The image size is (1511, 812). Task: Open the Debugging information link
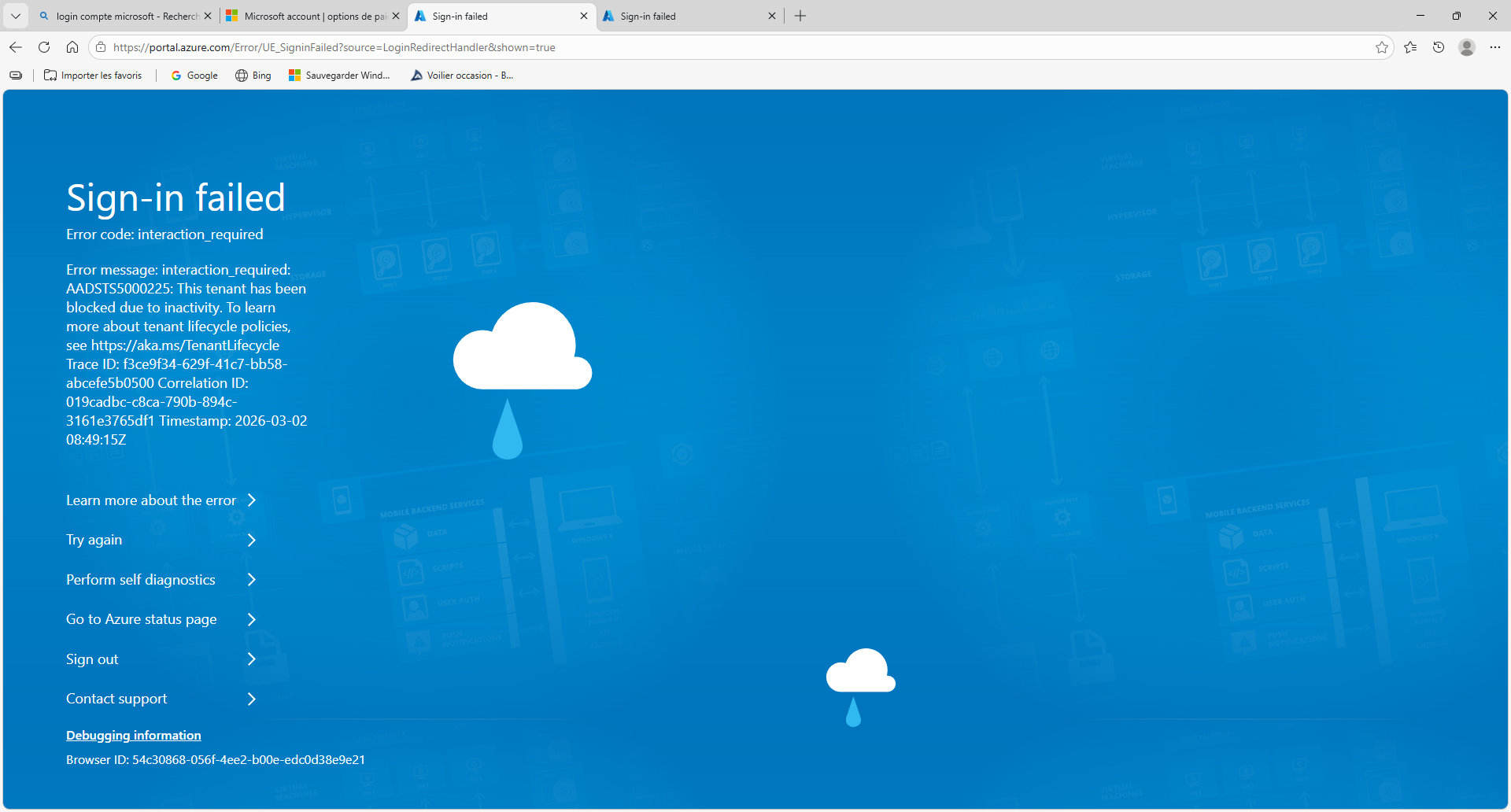134,736
